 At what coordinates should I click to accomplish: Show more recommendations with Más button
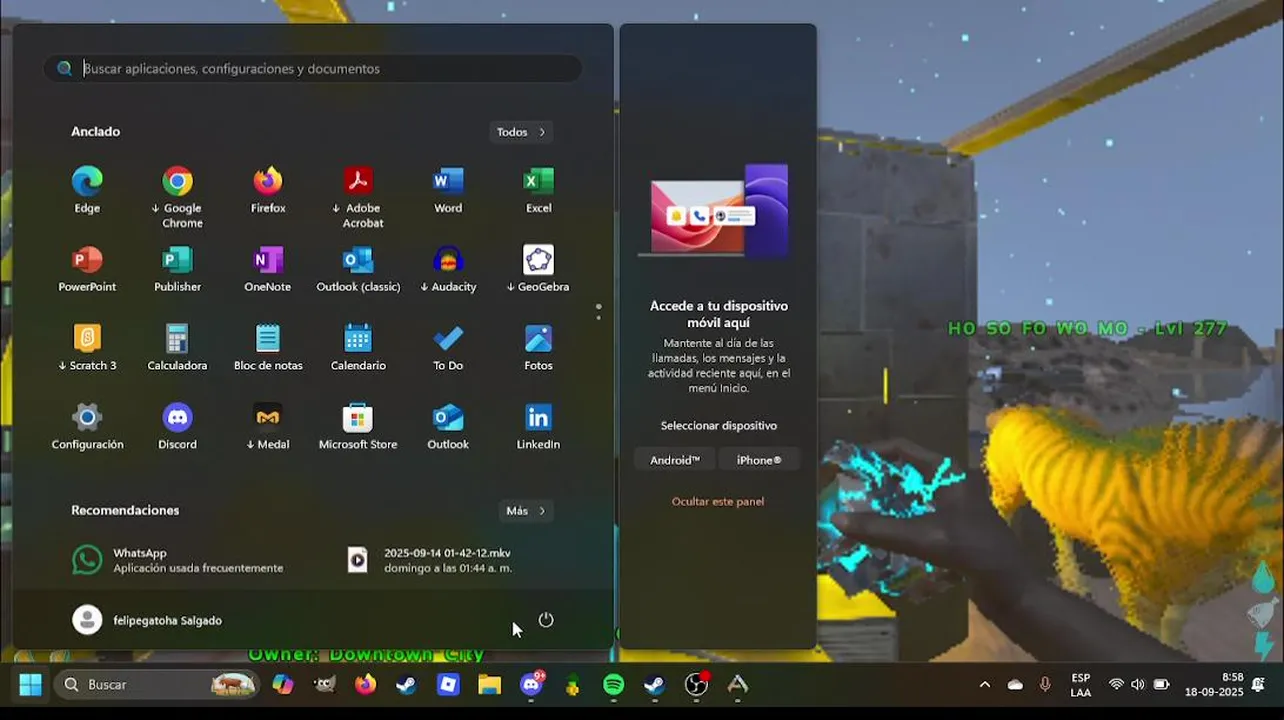pos(526,511)
